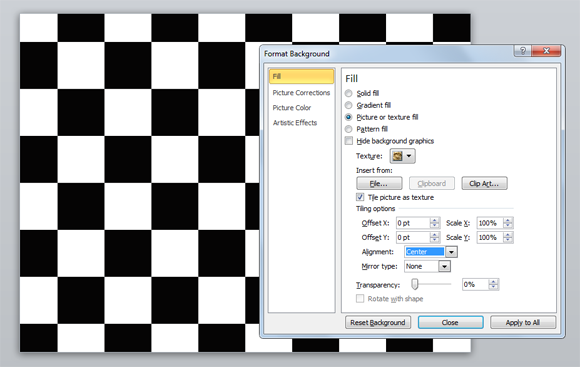Expand the Texture dropdown arrow
Screen dimensions: 580x367
(409, 156)
